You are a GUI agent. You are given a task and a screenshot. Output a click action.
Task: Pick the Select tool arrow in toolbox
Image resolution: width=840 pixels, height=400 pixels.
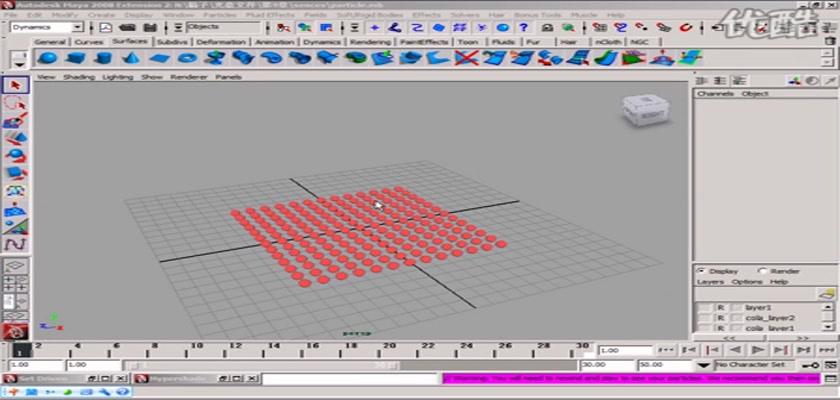(x=15, y=85)
